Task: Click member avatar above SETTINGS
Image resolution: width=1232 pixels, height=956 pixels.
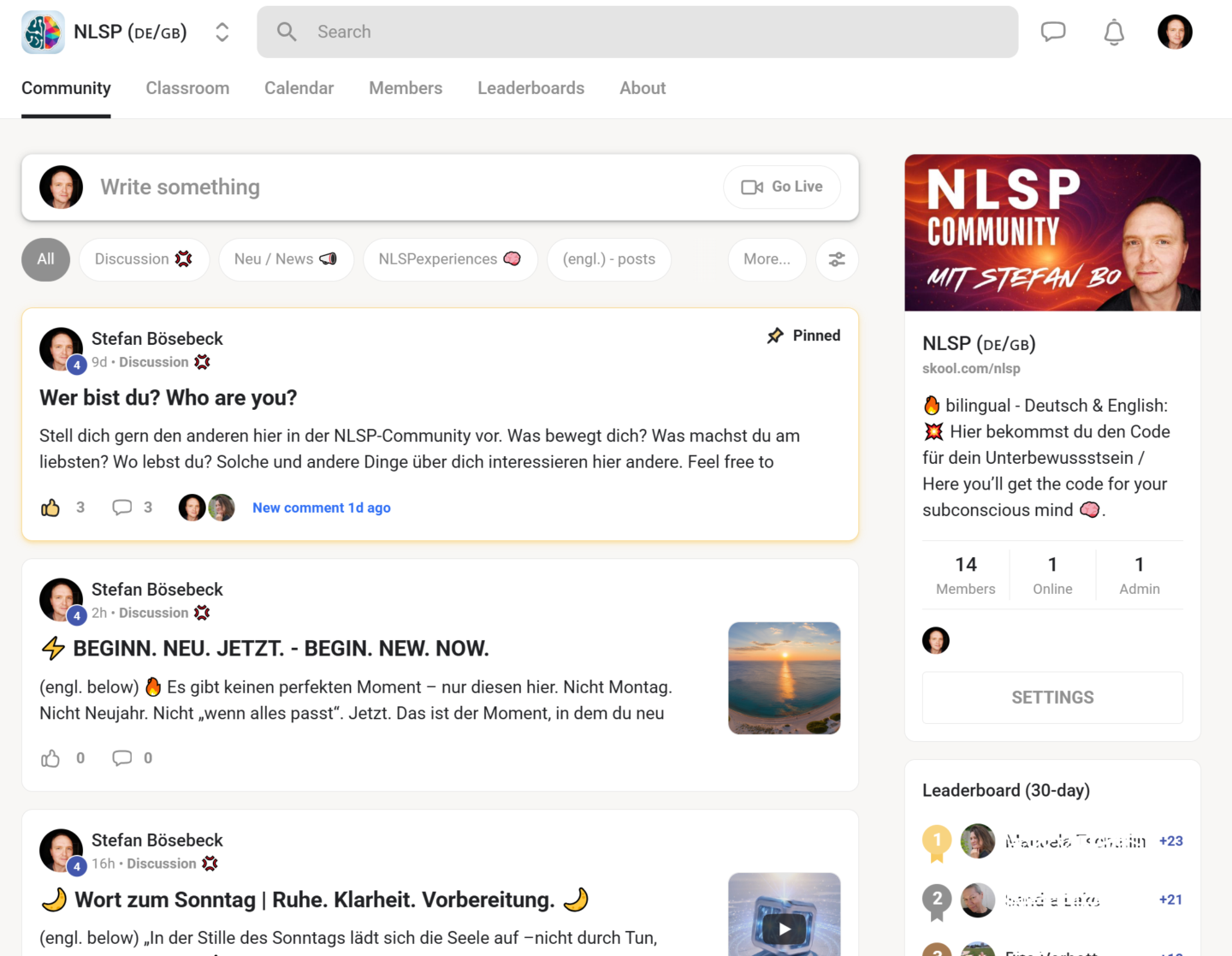Action: [936, 640]
